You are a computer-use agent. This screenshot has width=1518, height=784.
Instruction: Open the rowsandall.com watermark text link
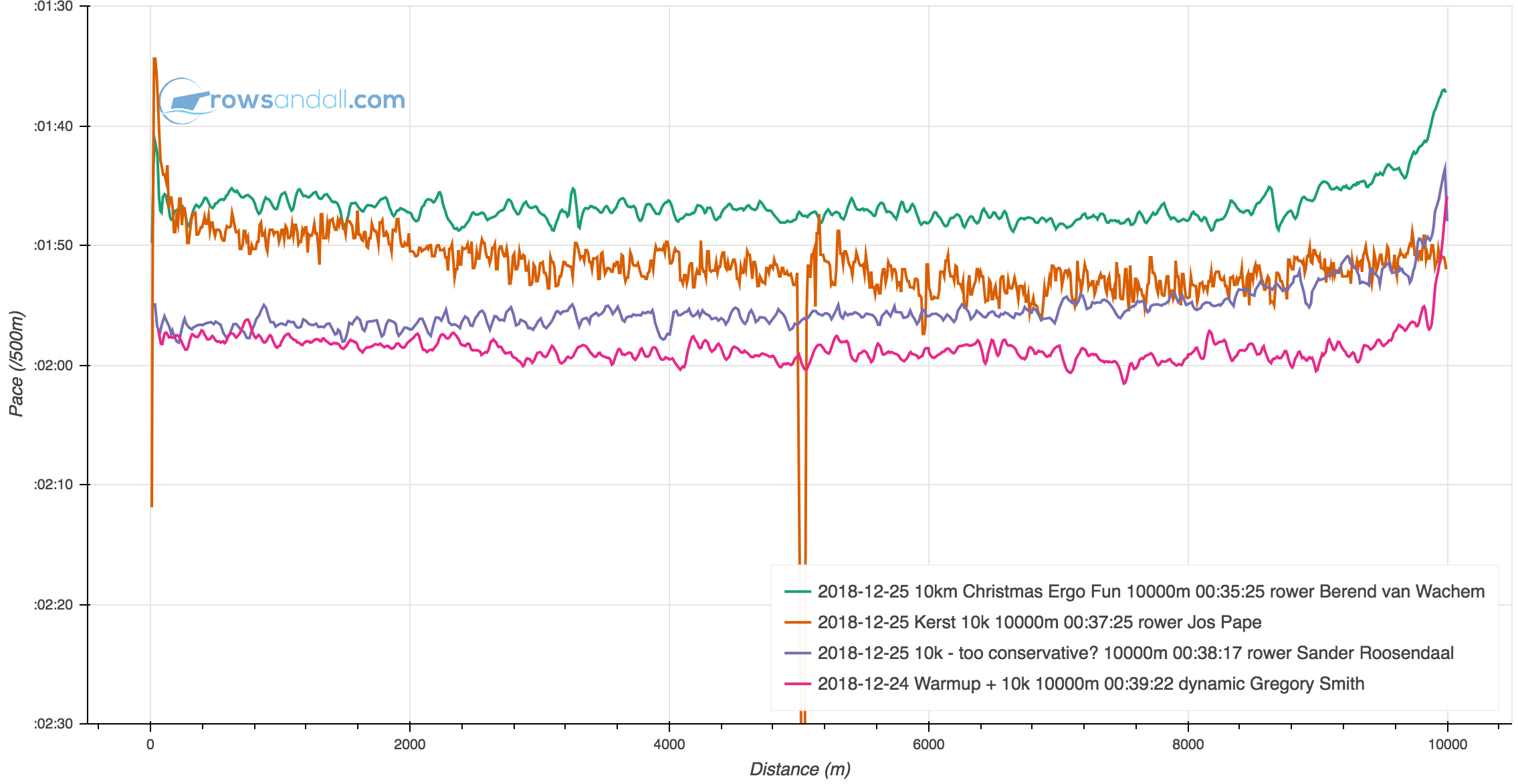point(308,100)
